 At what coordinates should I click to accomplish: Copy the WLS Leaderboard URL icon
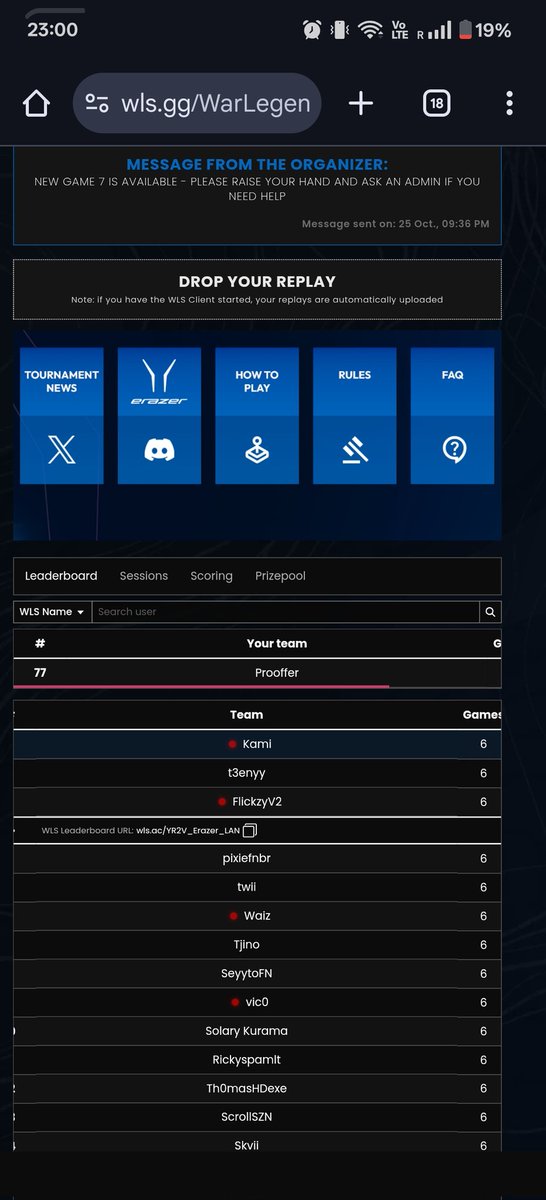pos(250,830)
